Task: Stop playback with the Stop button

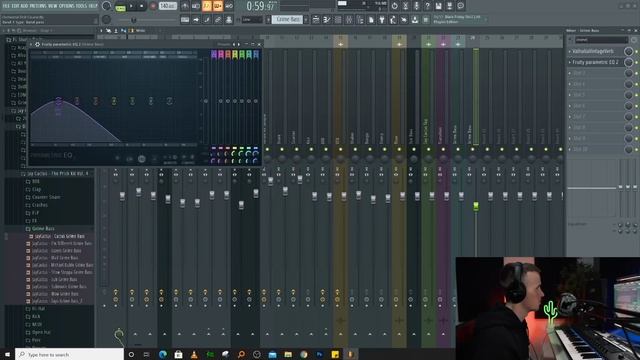Action: coord(142,6)
